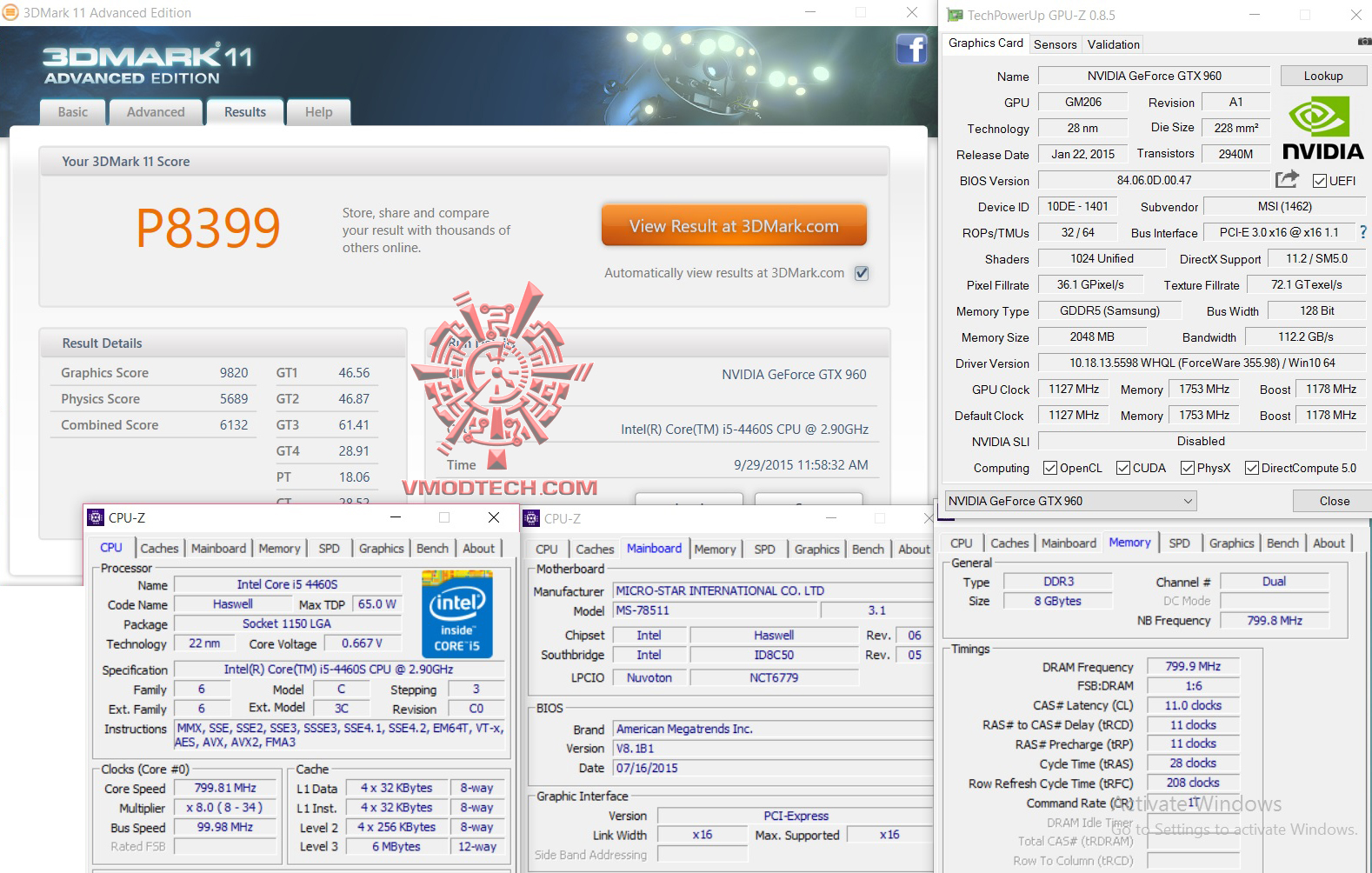Click the Graphics Score value 9820

(x=234, y=373)
